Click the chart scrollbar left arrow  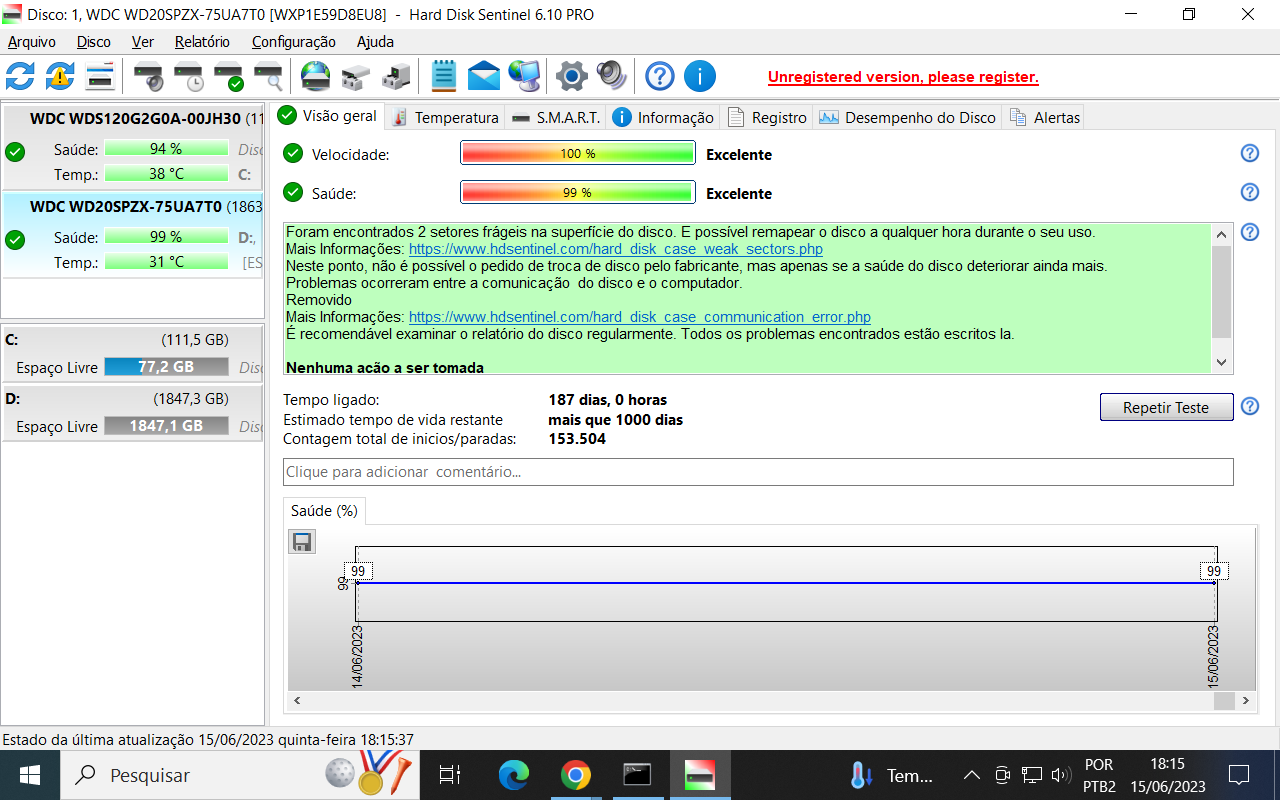click(x=297, y=702)
